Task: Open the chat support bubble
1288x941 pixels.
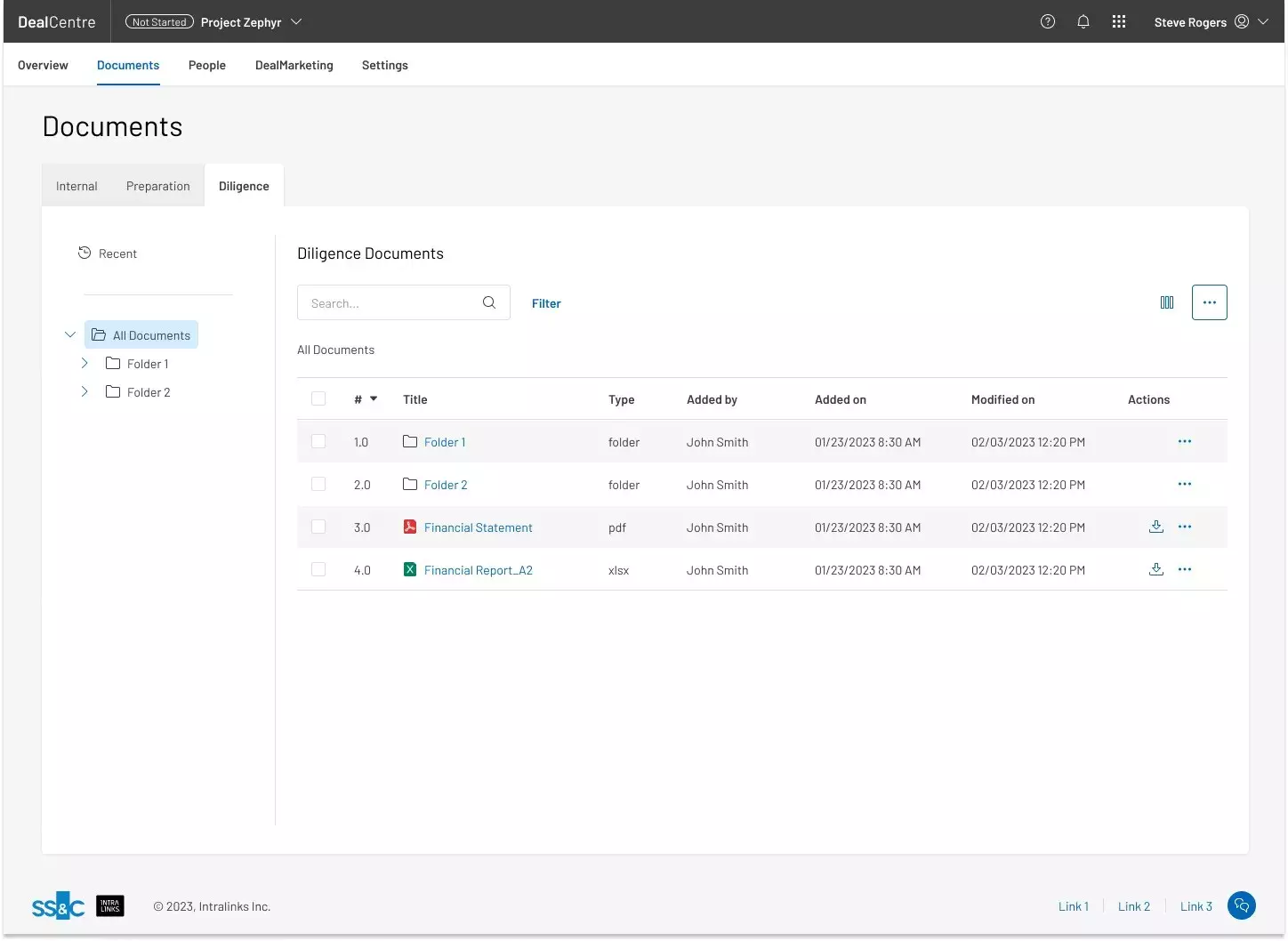Action: click(x=1242, y=905)
